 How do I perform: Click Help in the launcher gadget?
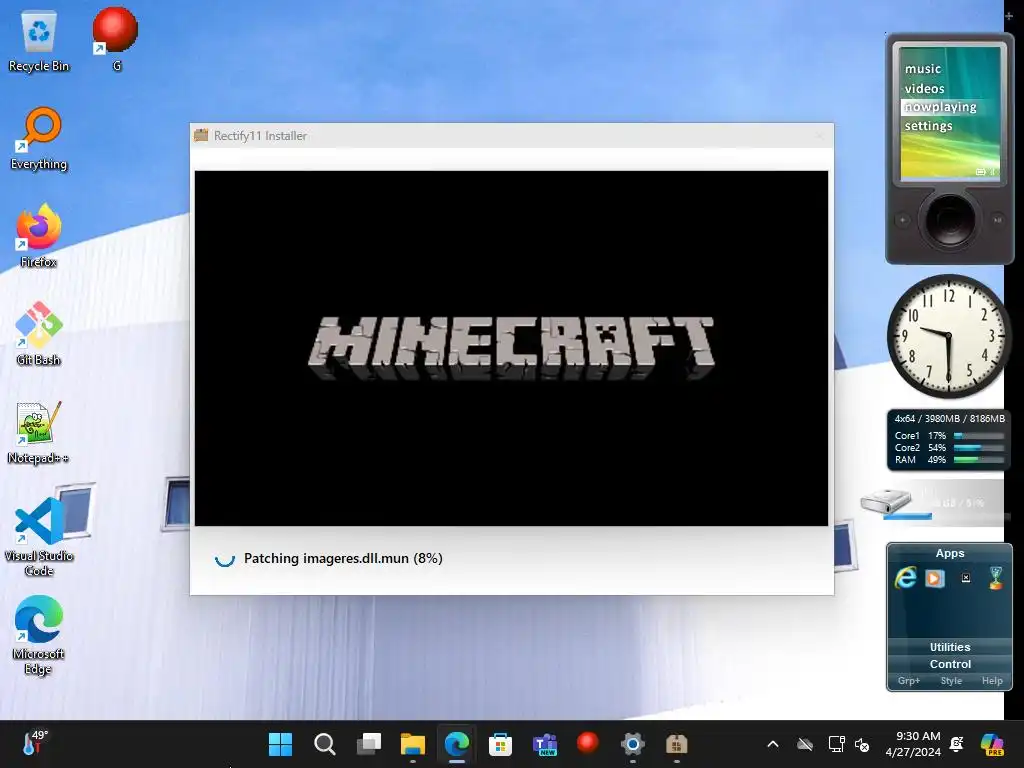[x=992, y=680]
